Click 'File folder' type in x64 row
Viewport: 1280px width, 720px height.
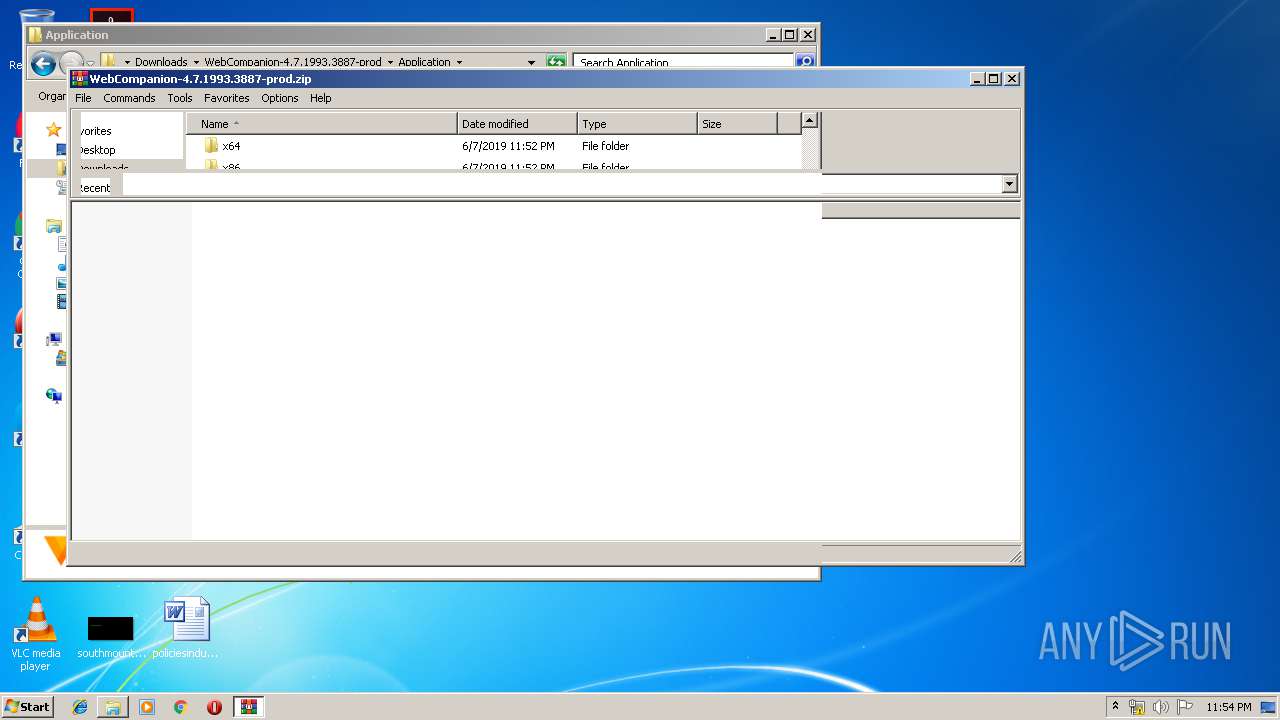605,146
